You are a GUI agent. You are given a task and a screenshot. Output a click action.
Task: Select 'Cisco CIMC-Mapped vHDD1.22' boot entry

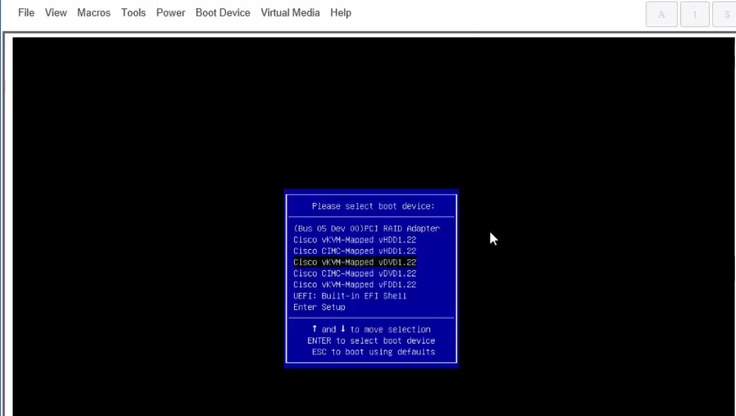(355, 251)
